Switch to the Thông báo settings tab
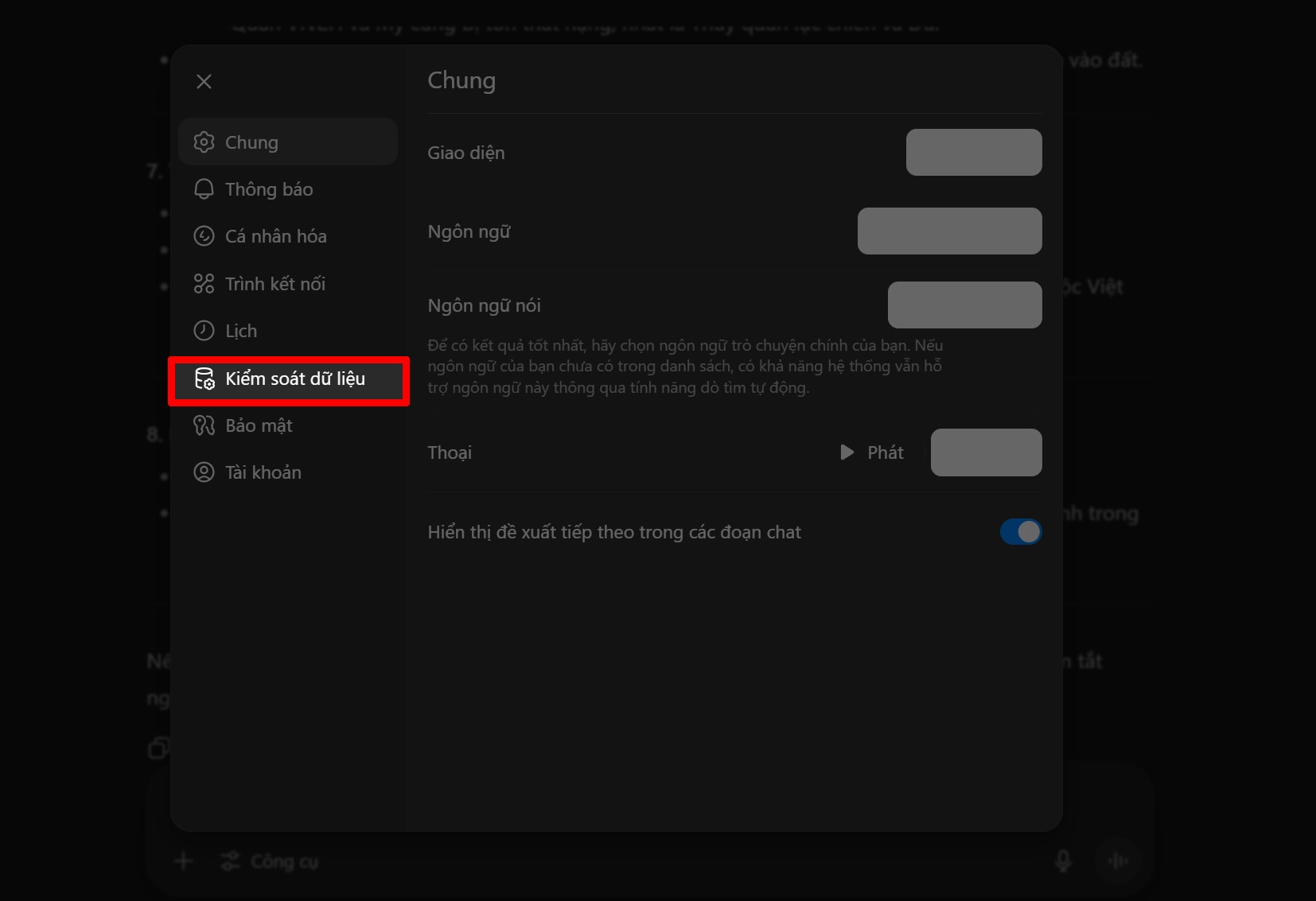The image size is (1316, 901). pyautogui.click(x=269, y=189)
